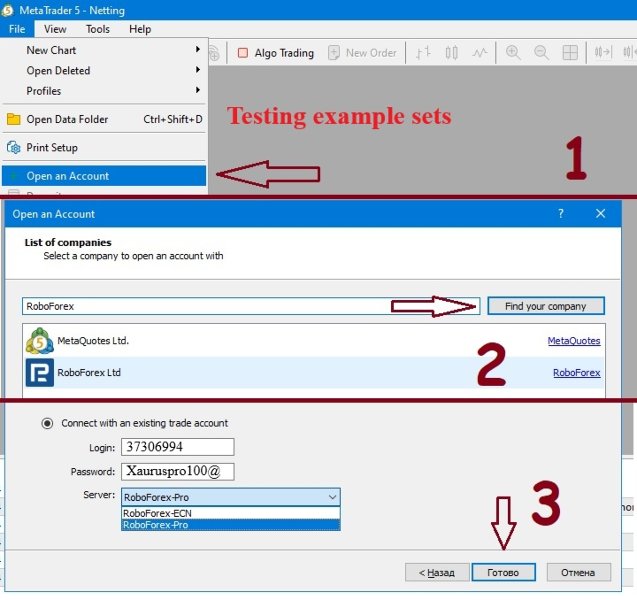The height and width of the screenshot is (600, 637).
Task: Choose RoboForex-ECN from server list
Action: click(230, 513)
